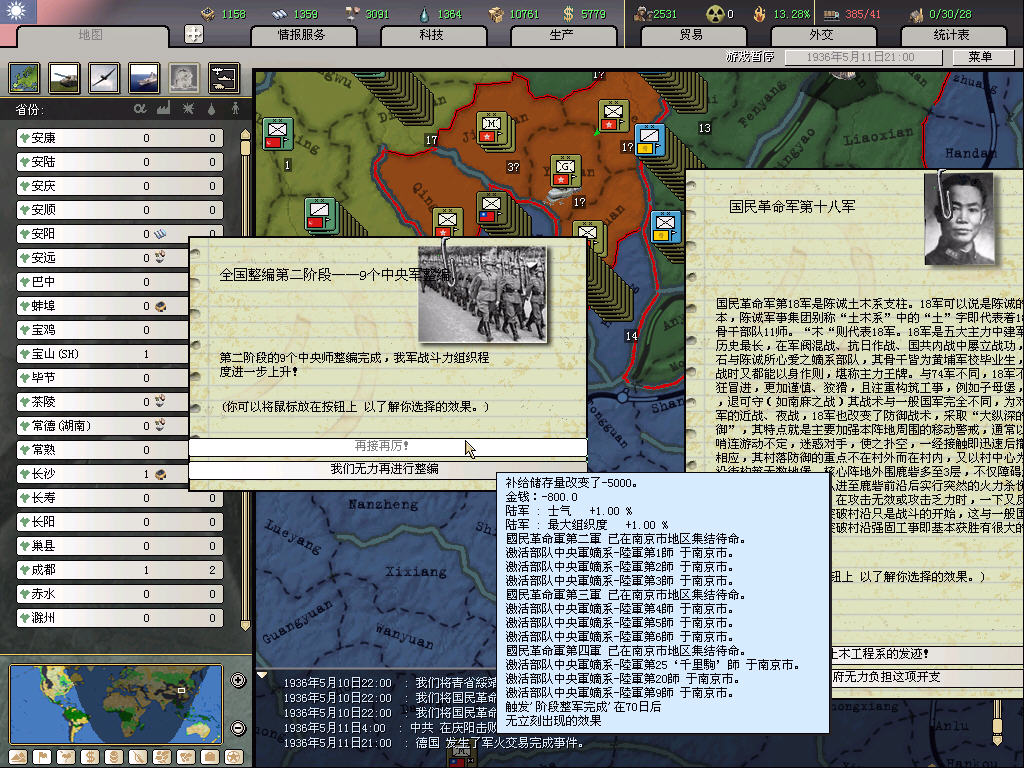Choose the 再接再厉! event option
1024x768 pixels.
click(387, 446)
